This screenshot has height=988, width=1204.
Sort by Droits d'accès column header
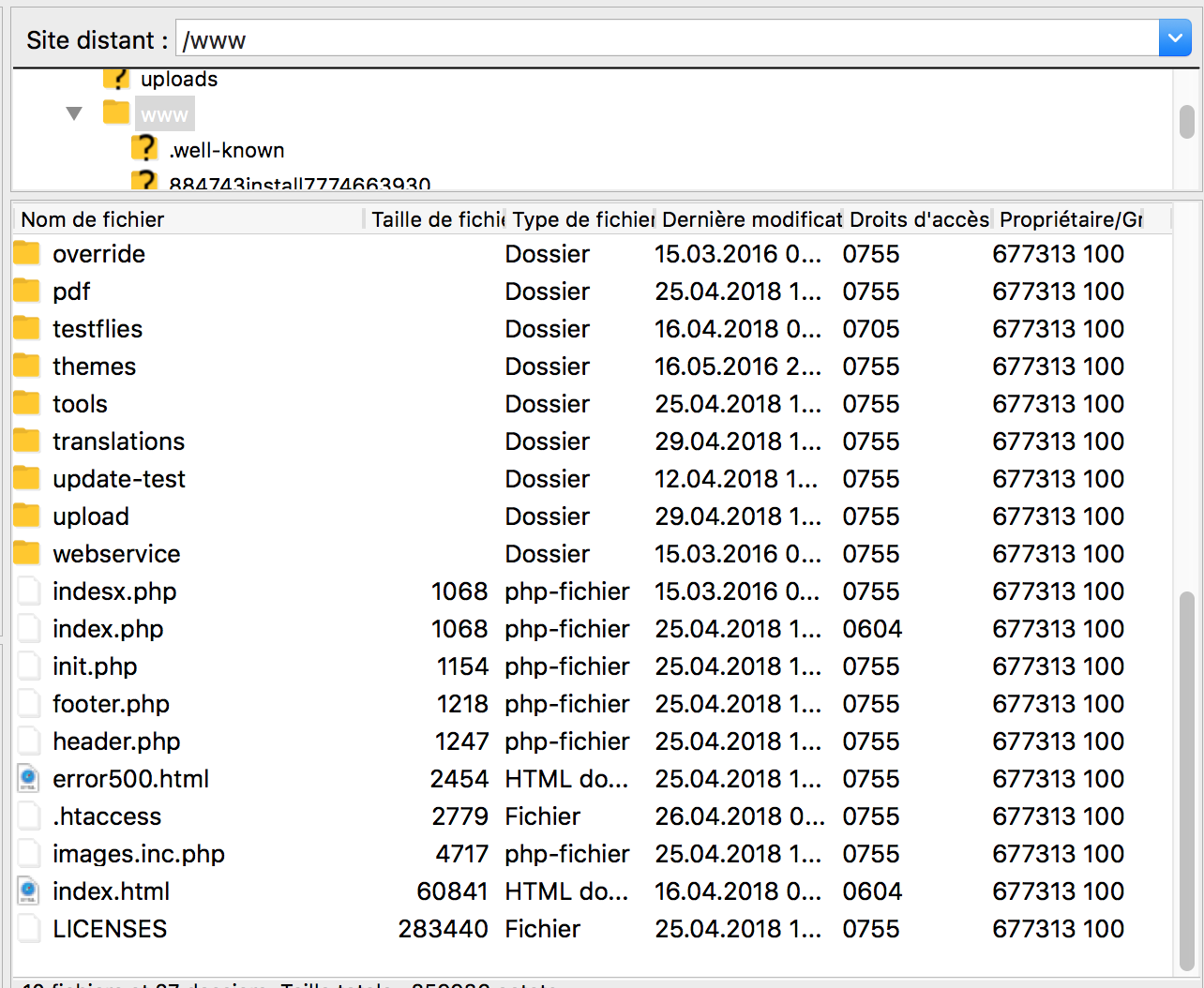point(918,219)
